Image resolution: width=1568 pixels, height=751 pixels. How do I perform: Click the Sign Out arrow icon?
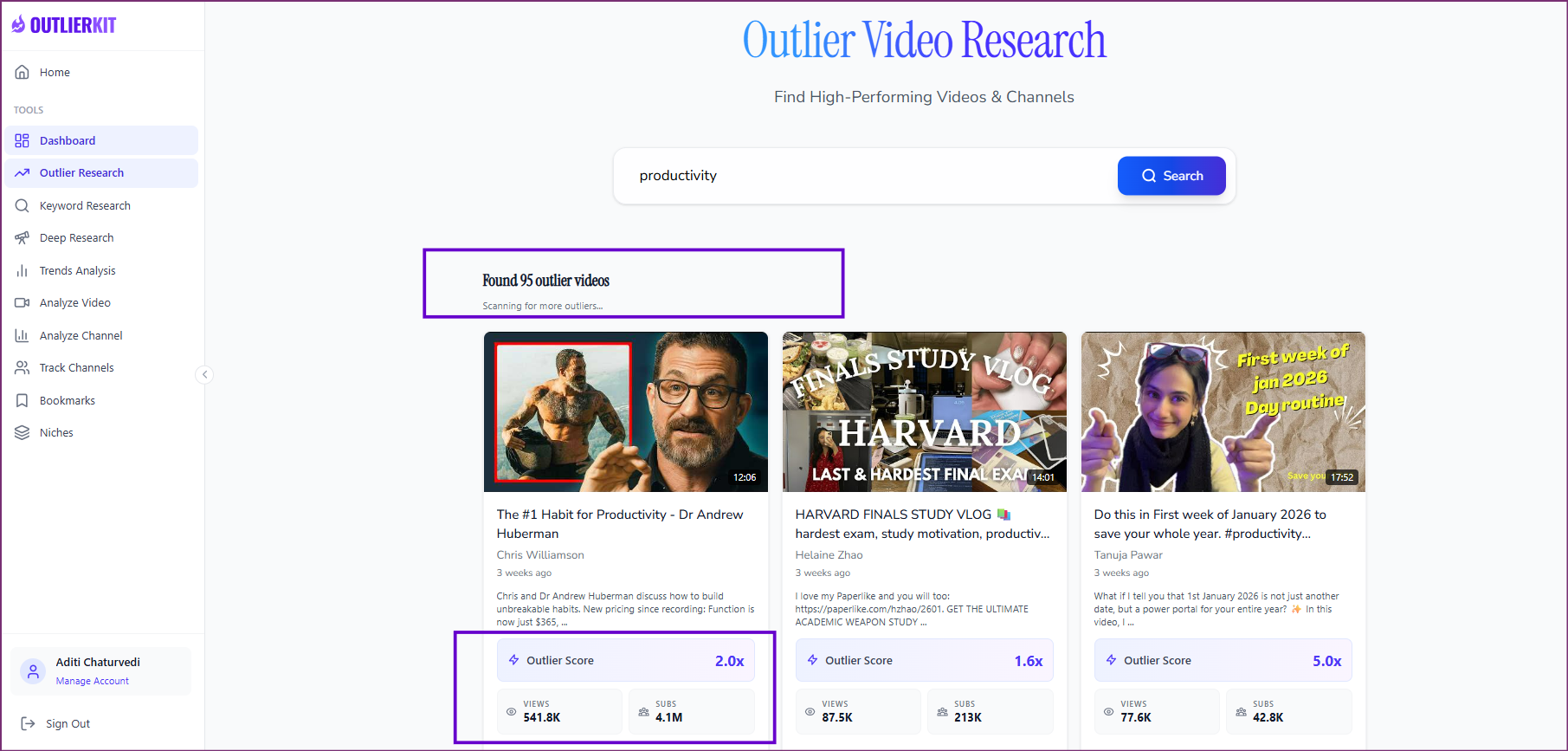coord(28,724)
